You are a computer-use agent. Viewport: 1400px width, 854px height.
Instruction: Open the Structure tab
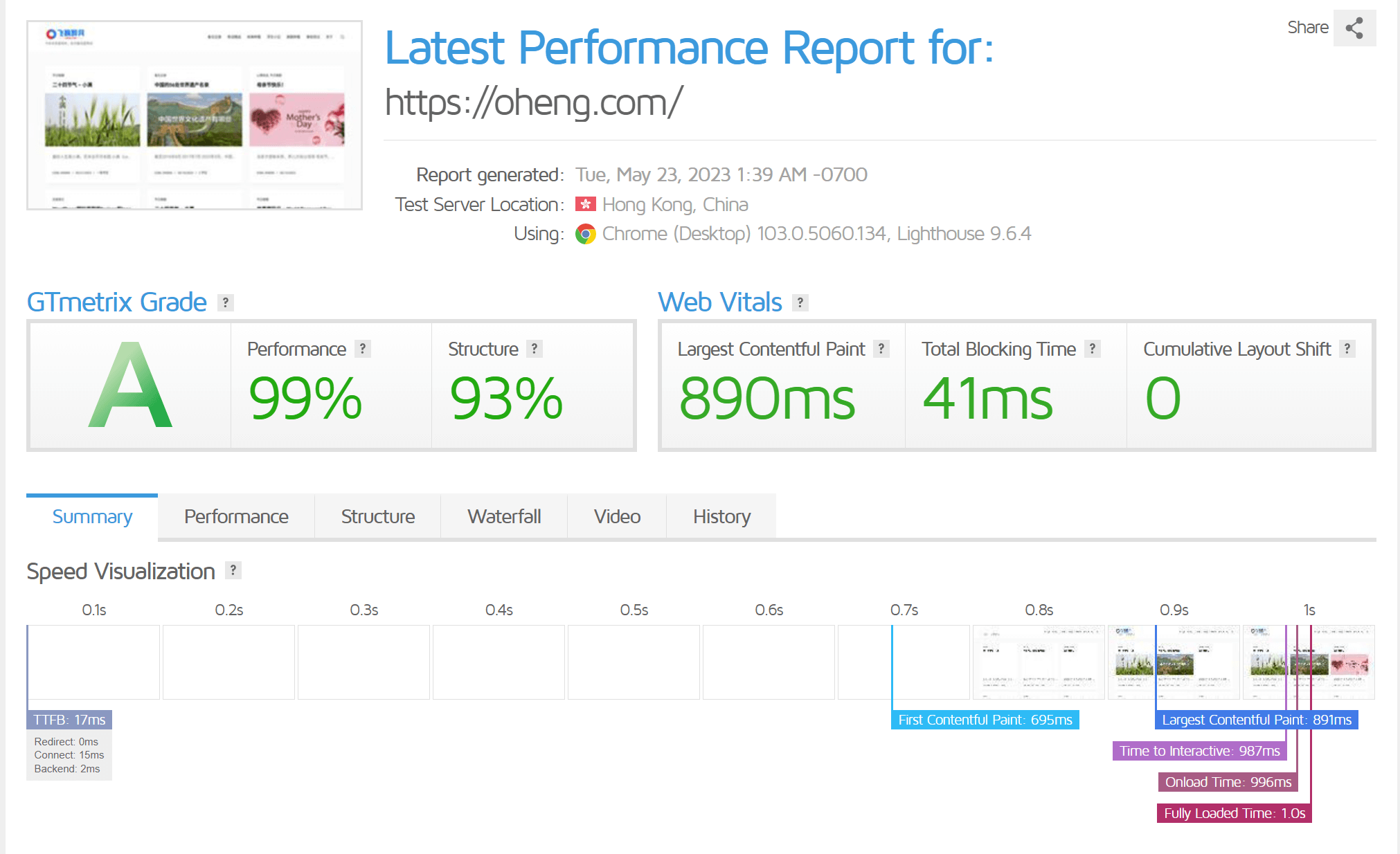(377, 516)
